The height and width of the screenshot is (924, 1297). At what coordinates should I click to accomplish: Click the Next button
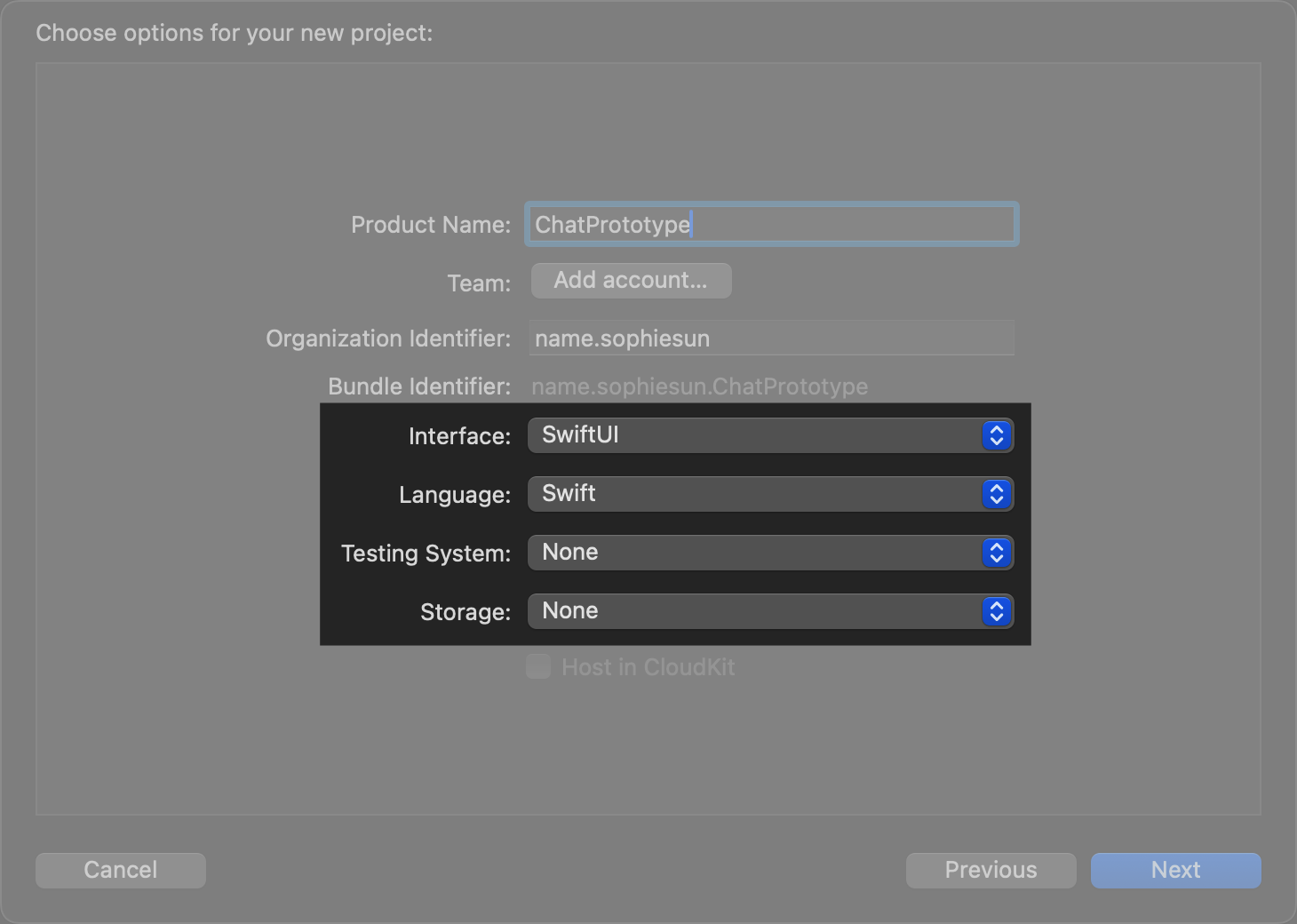(x=1175, y=870)
